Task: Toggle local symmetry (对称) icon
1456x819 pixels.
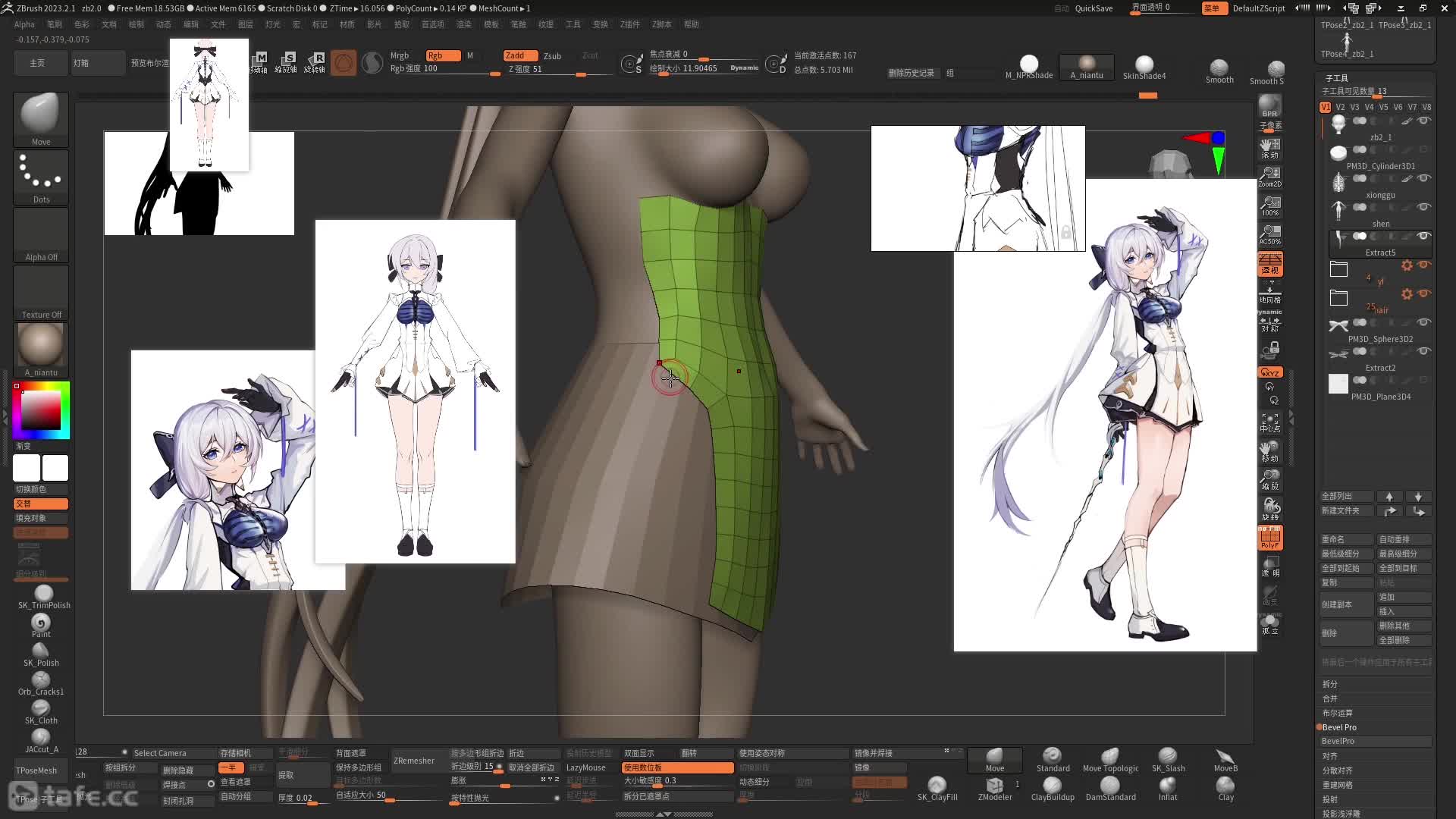Action: click(1270, 322)
